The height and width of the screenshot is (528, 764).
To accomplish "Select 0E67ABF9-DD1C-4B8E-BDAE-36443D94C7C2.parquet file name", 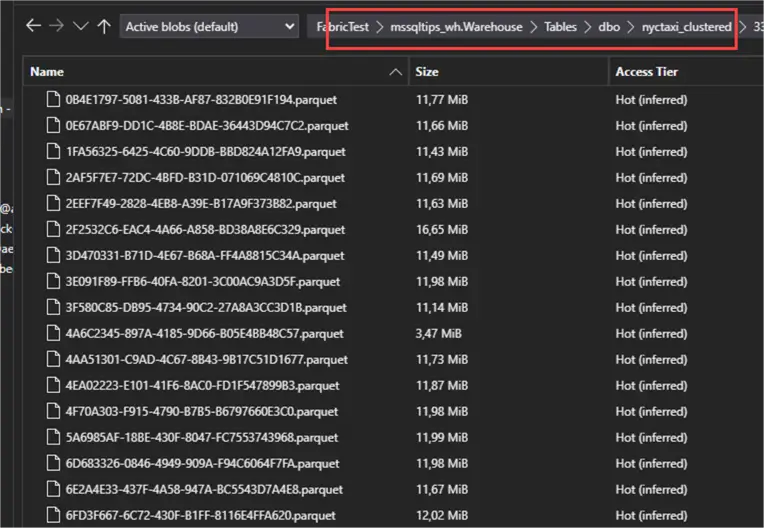I will click(207, 126).
